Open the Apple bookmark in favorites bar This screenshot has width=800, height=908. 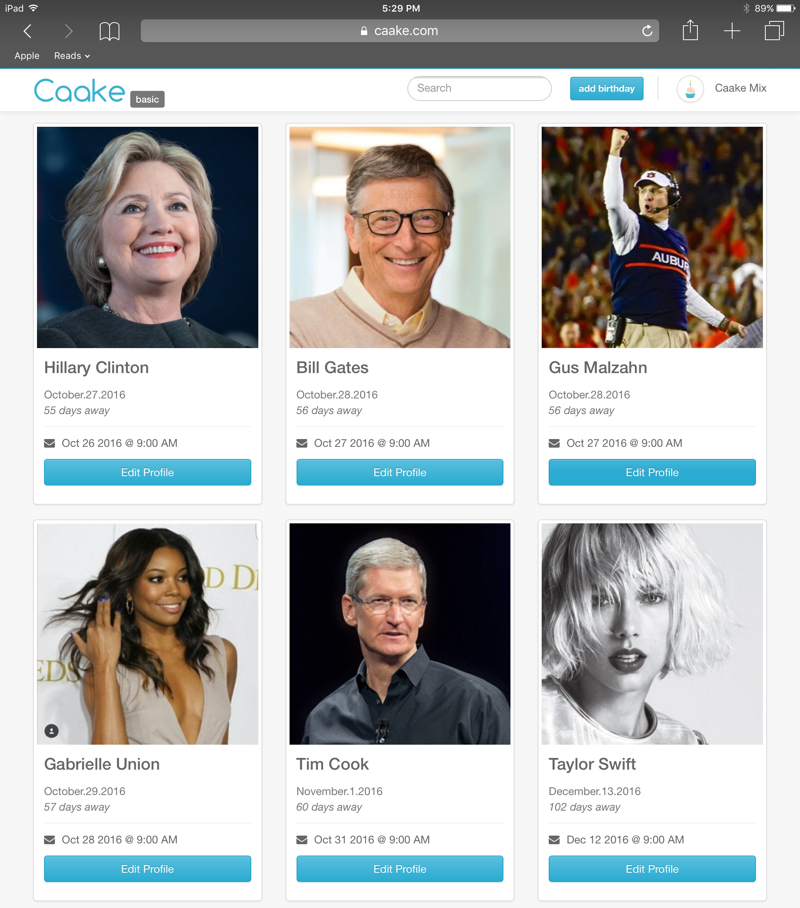pos(27,56)
